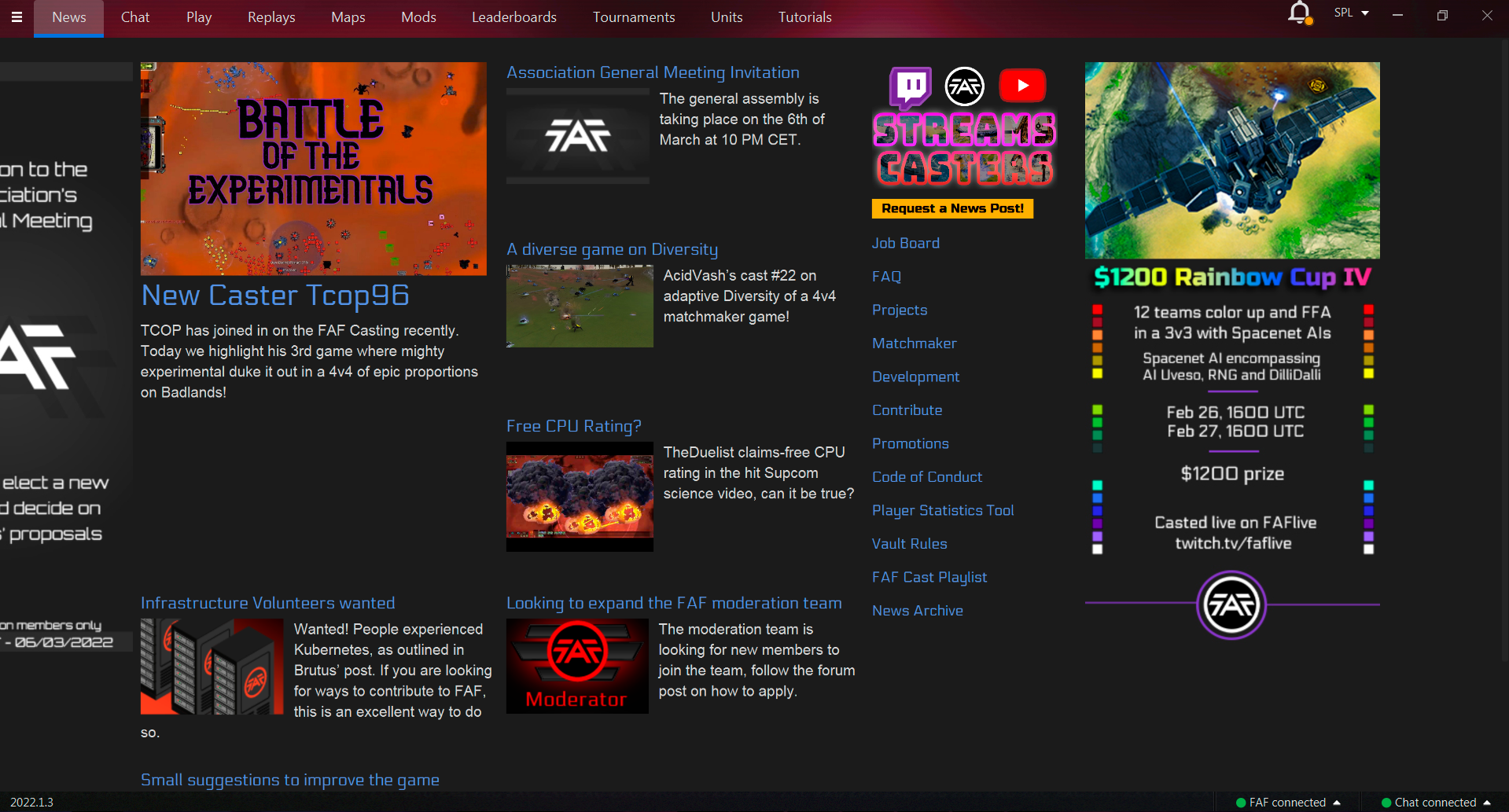Open the Development link

click(916, 377)
